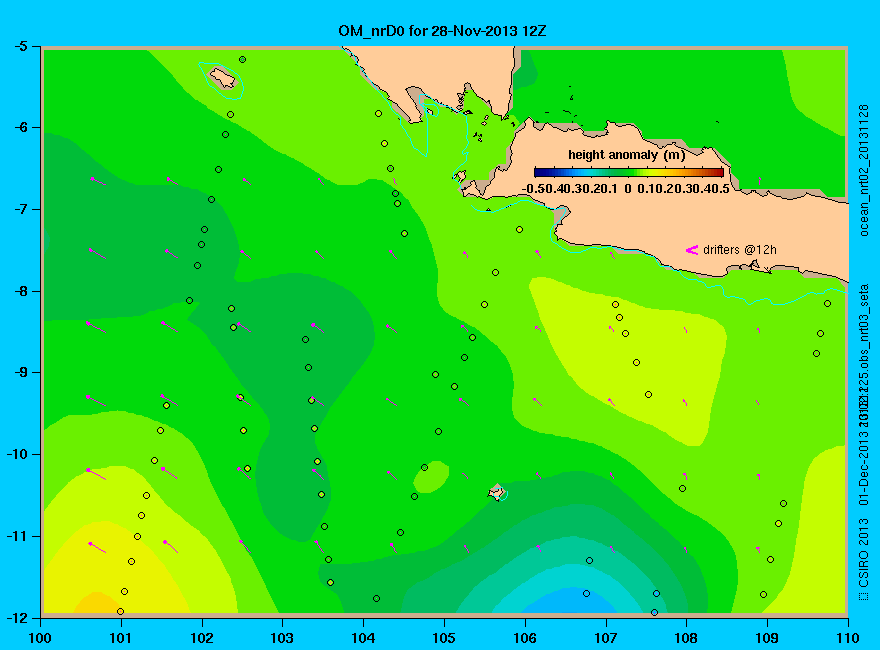The width and height of the screenshot is (880, 650).
Task: Click the -5 latitude tick label
Action: tap(19, 46)
